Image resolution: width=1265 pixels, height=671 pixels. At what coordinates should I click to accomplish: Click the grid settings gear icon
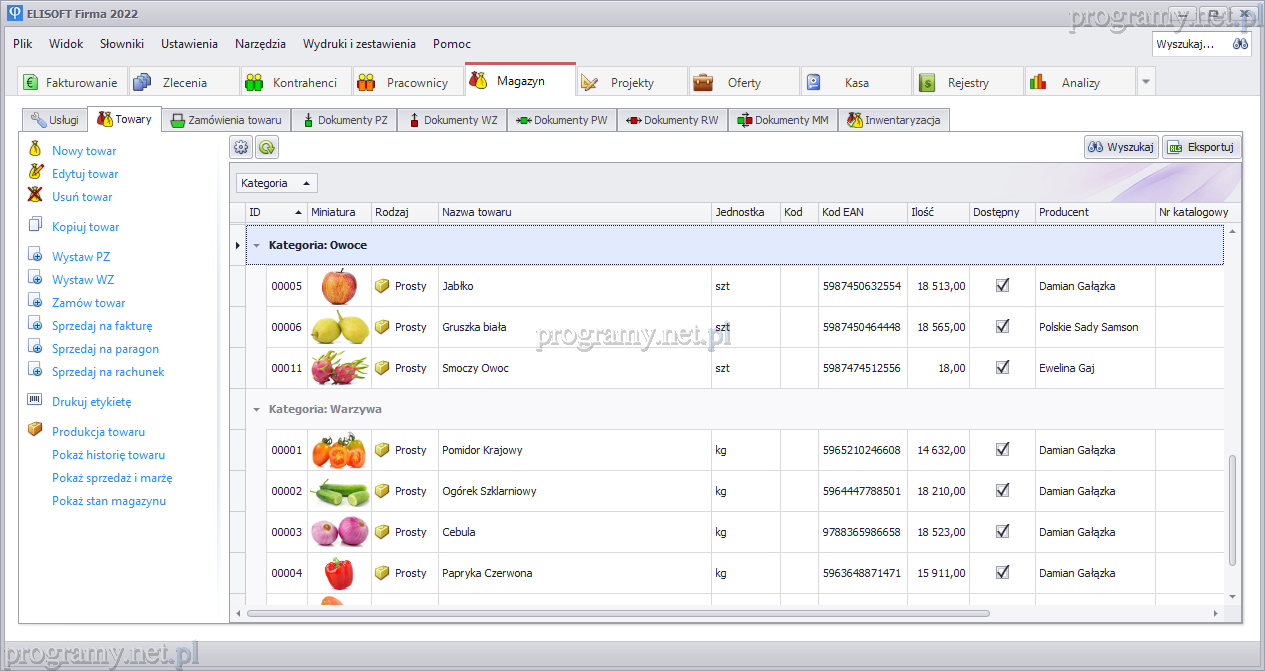pos(241,147)
